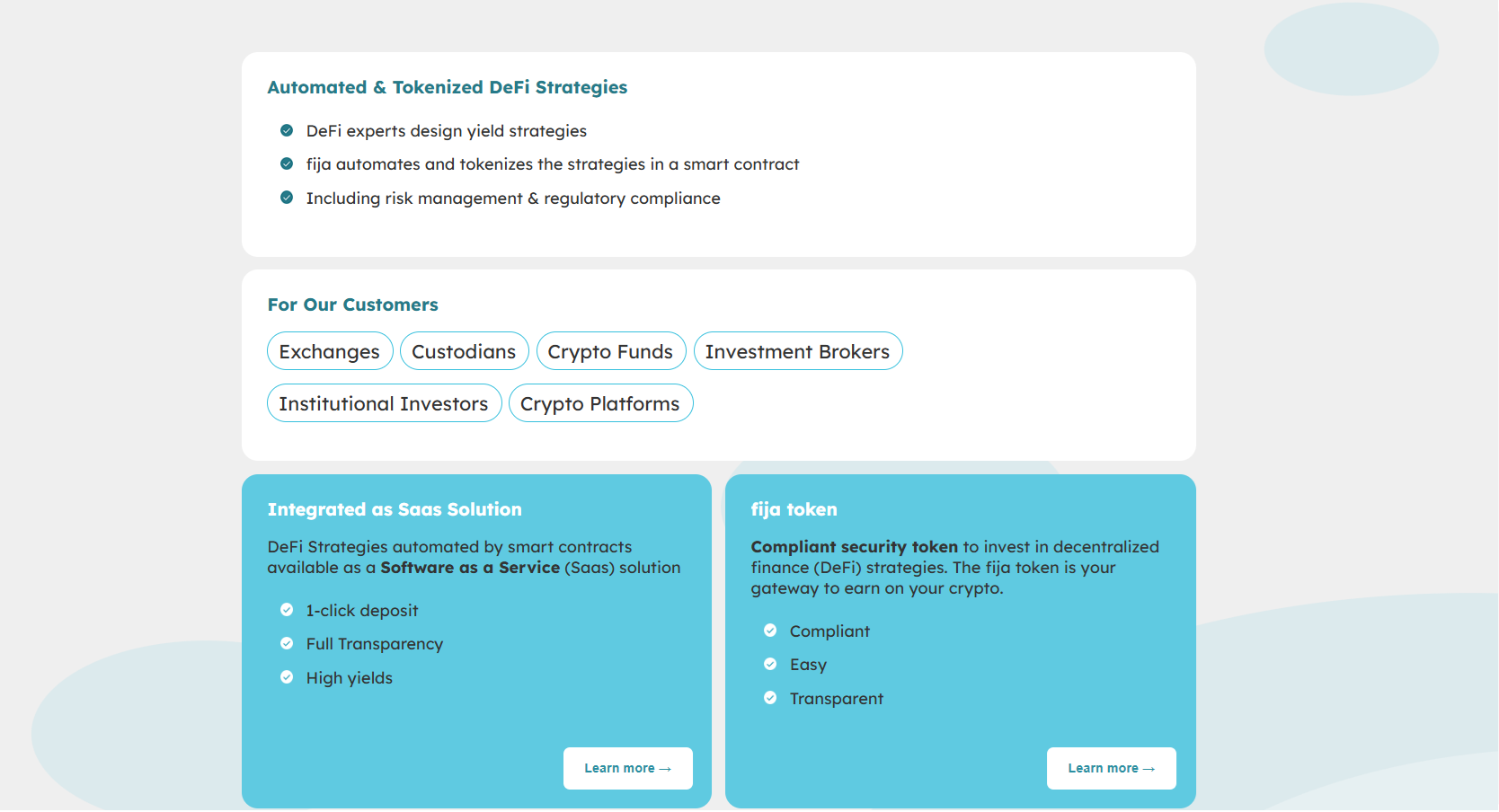Click checkmark icon next to Including risk management
Viewport: 1499px width, 812px height.
coord(287,198)
